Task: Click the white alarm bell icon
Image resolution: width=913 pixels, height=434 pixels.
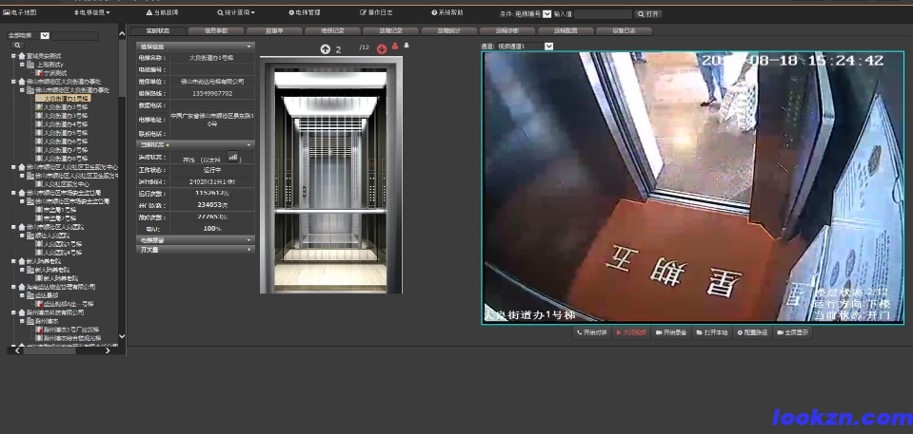Action: (x=406, y=46)
